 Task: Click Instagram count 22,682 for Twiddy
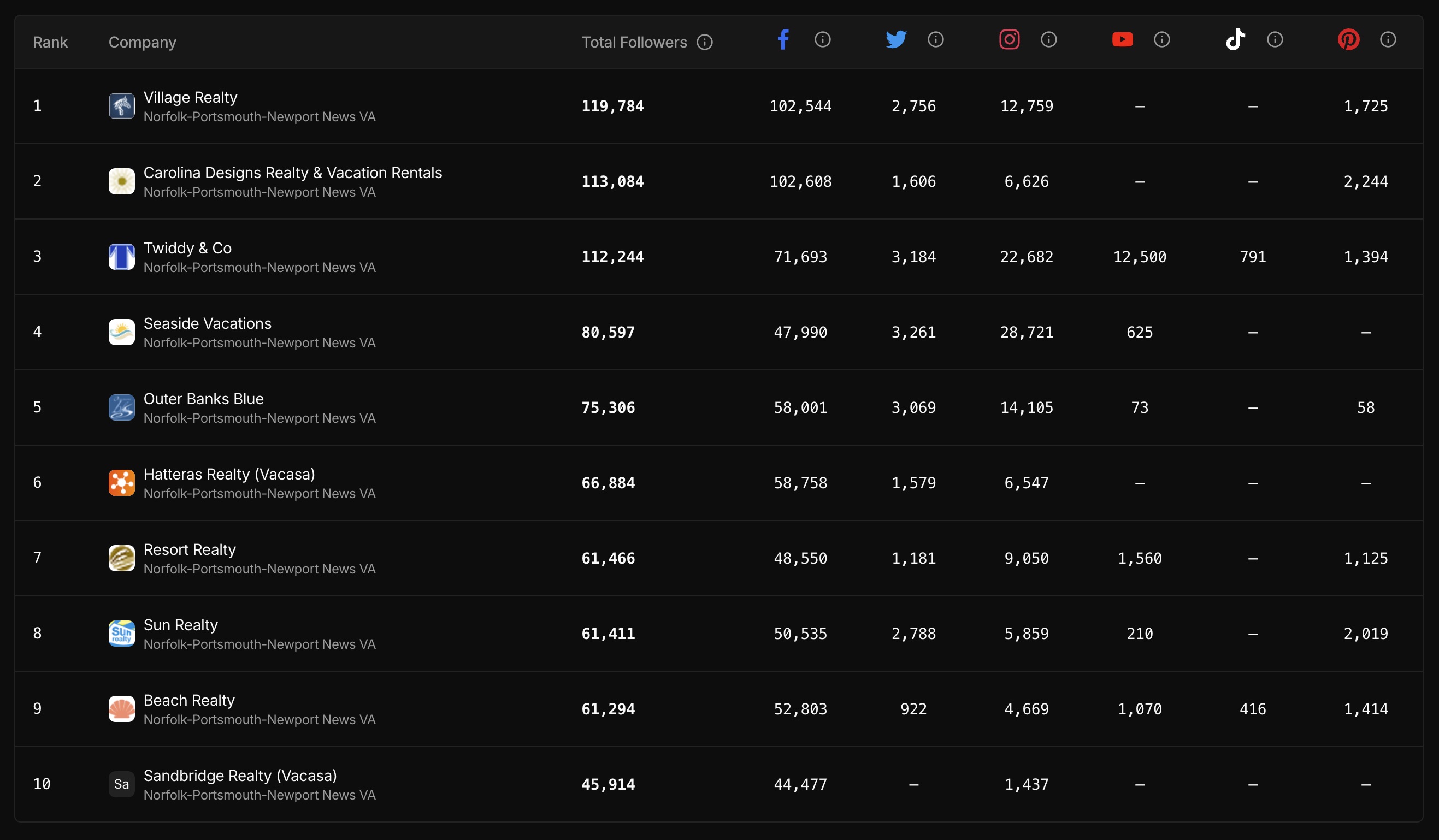point(1027,257)
